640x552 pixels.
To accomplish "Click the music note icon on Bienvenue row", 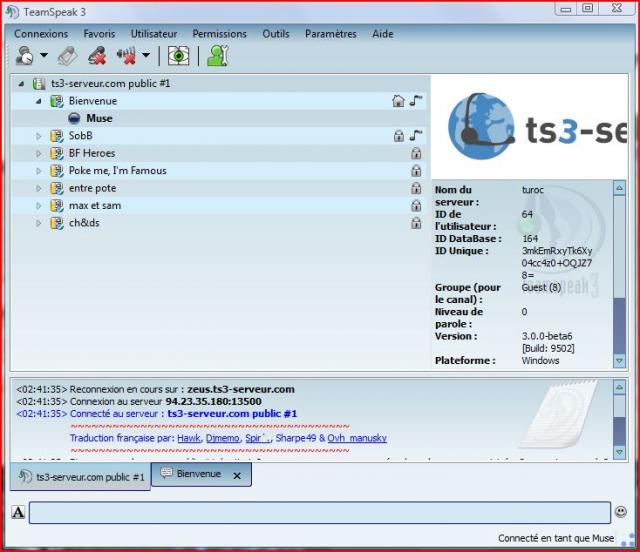I will click(x=416, y=100).
